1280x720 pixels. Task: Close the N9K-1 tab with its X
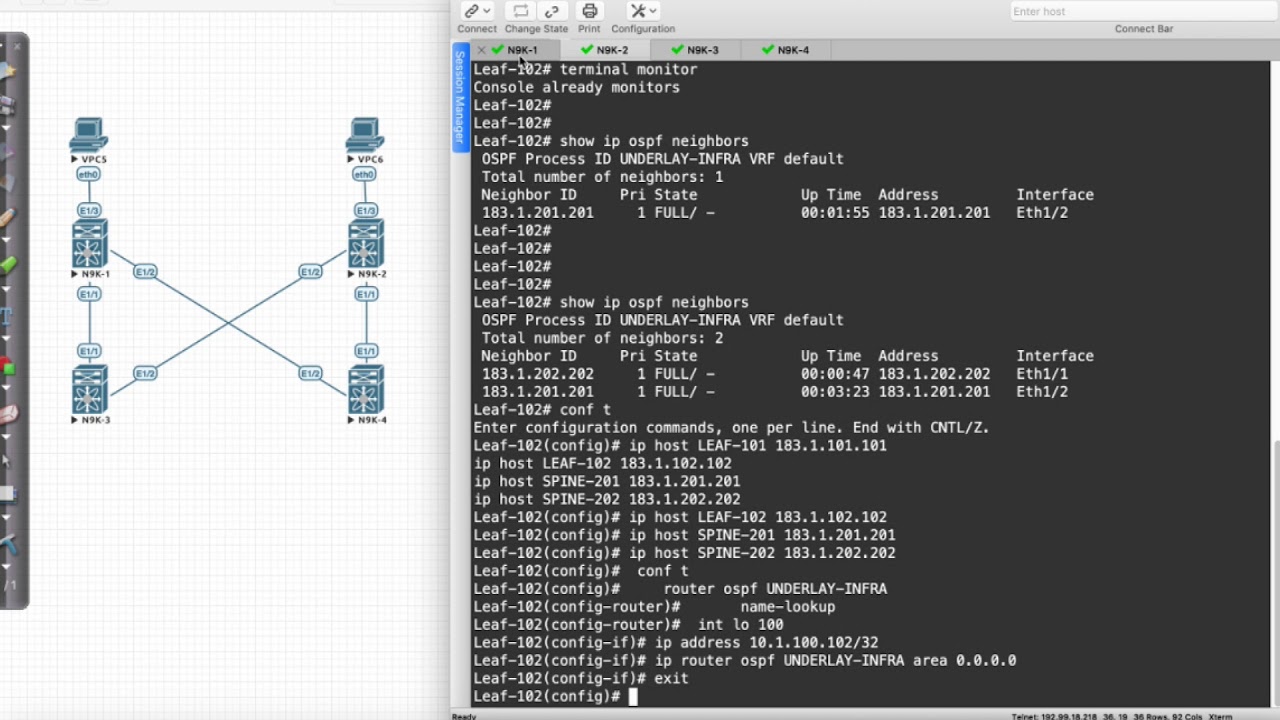pyautogui.click(x=481, y=50)
